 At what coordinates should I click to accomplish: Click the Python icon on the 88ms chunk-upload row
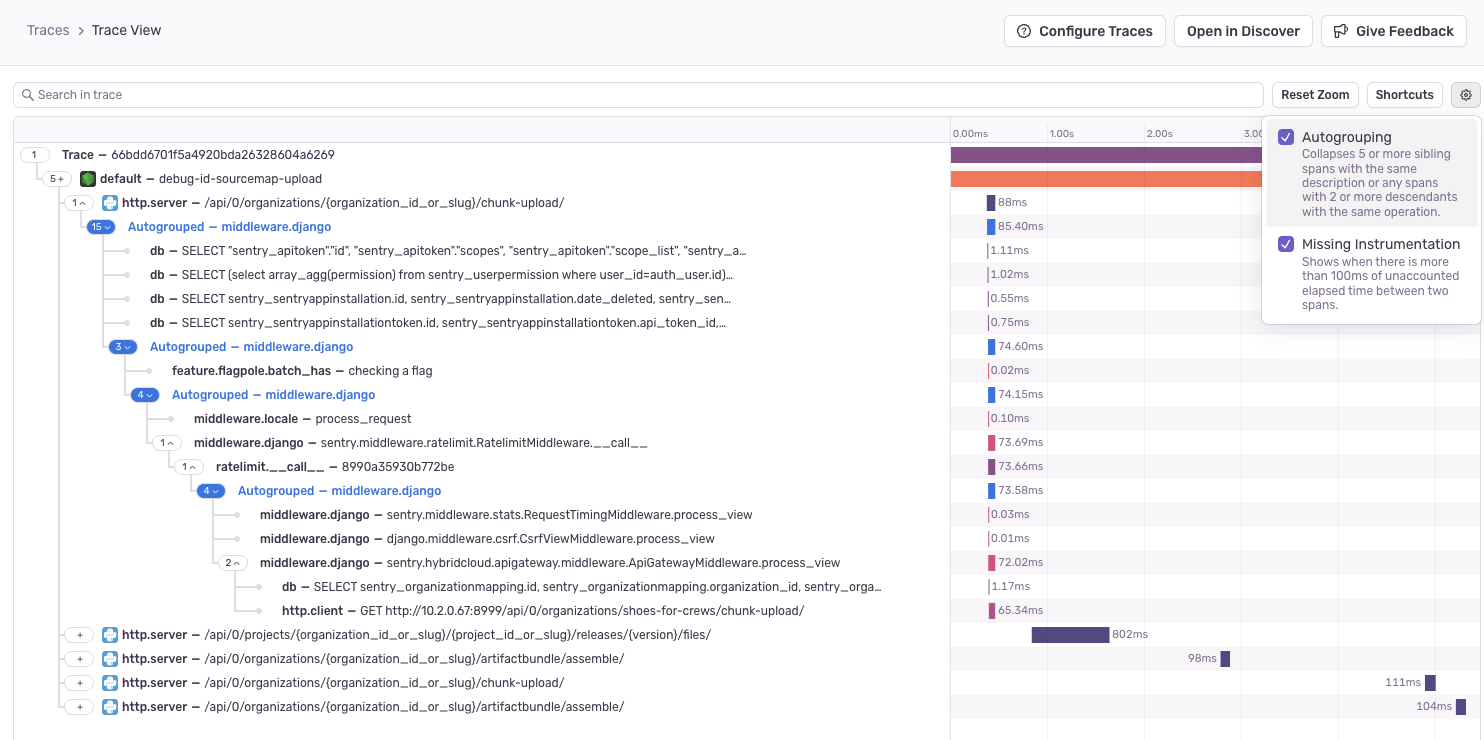[110, 203]
